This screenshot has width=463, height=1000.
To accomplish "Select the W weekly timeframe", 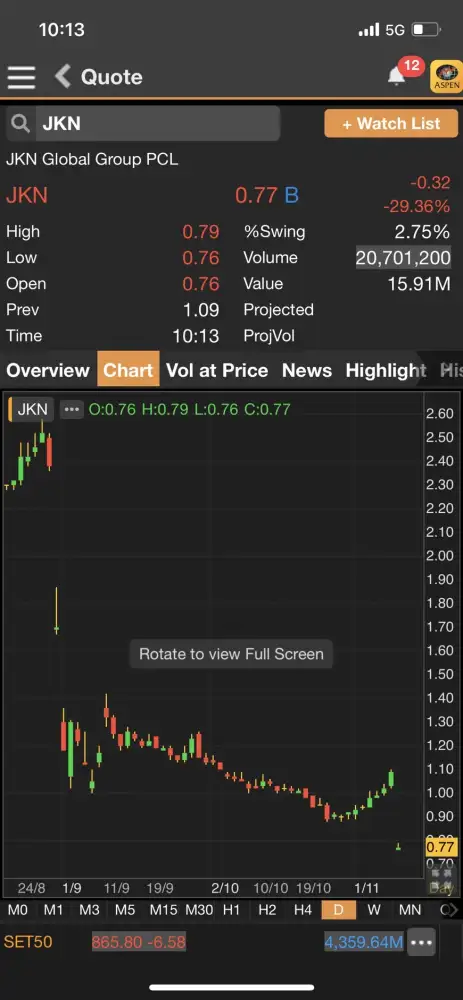I will (x=374, y=909).
